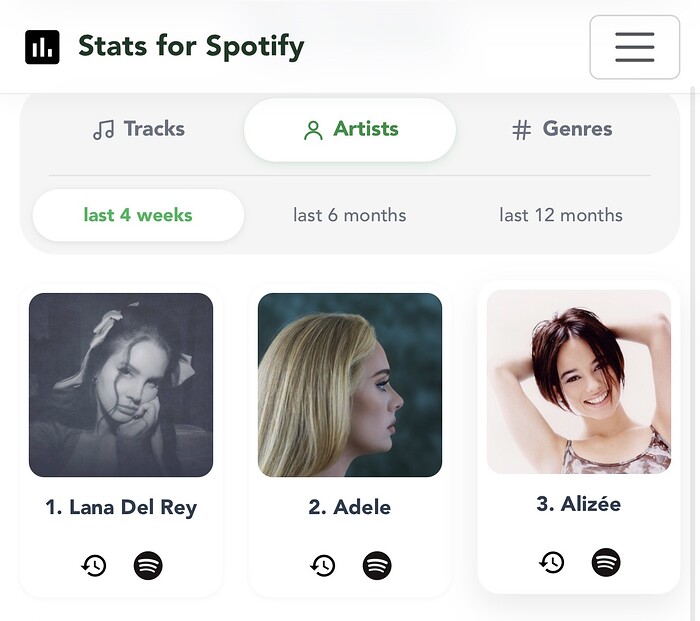View Adele's listening history clock icon

tap(322, 565)
